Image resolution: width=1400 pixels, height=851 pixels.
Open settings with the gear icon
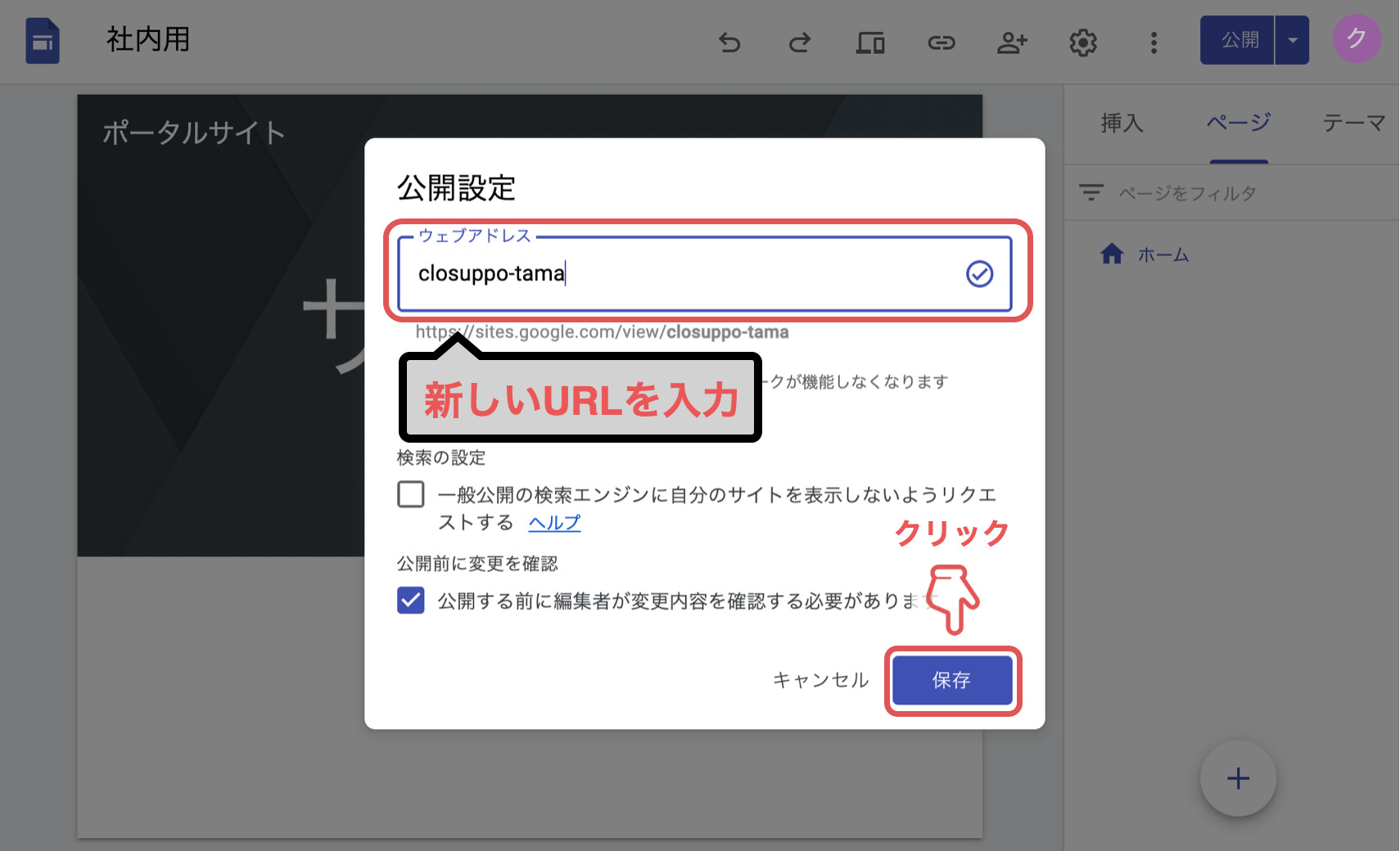point(1082,43)
